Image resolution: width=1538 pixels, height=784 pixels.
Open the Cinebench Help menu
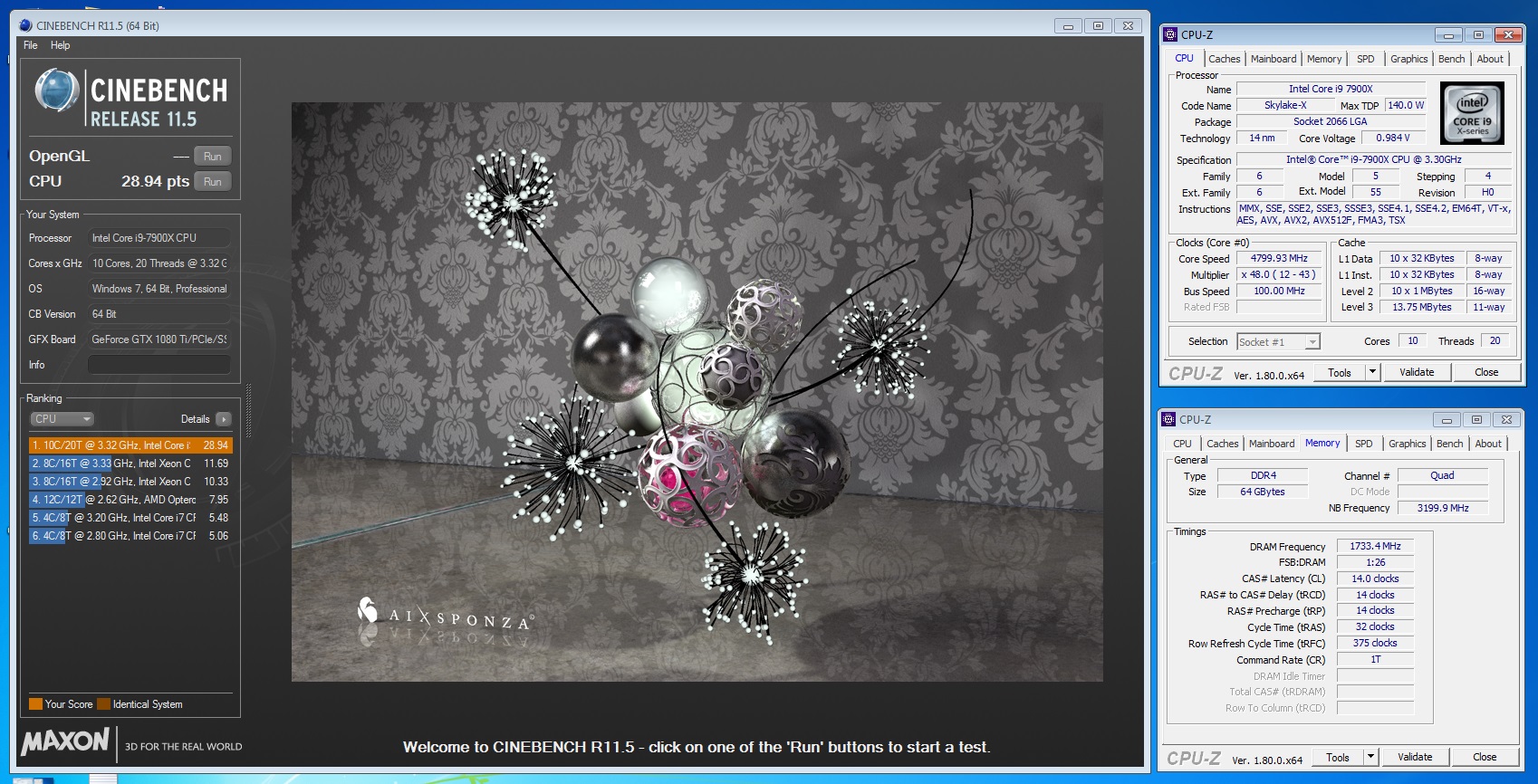60,45
